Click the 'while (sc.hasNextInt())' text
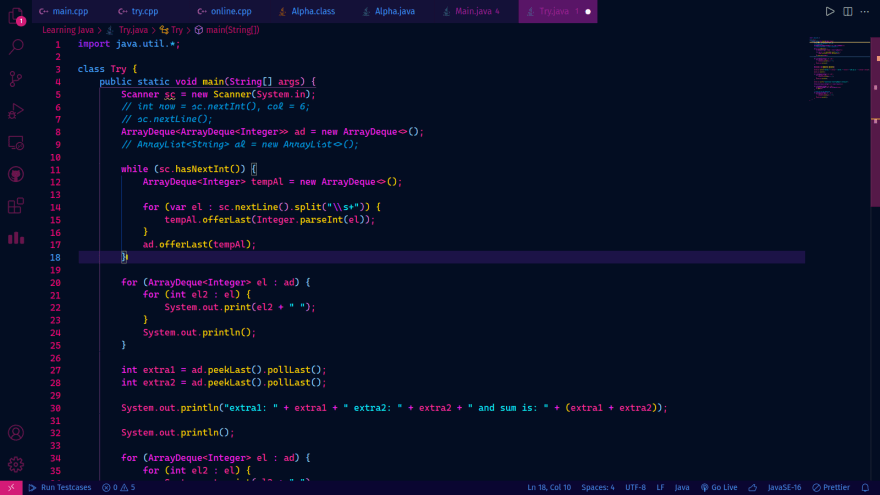Viewport: 880px width, 495px height. (x=183, y=169)
